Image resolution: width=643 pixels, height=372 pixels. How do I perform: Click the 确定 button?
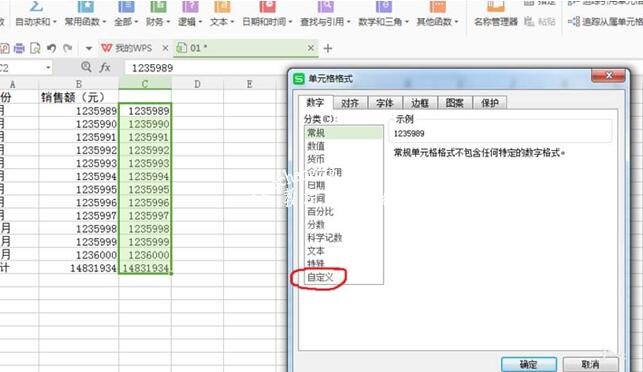[x=529, y=364]
